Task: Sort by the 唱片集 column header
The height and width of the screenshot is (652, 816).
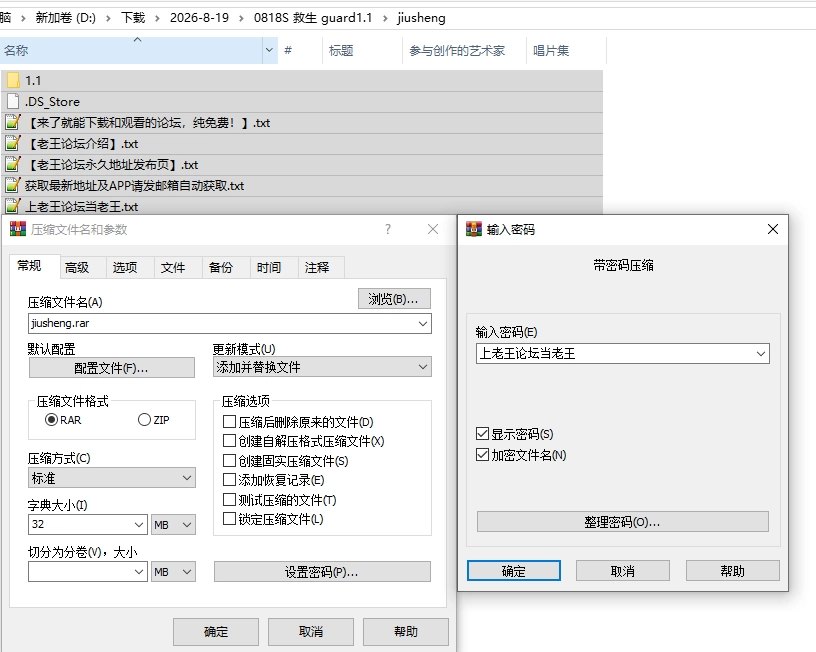Action: [566, 50]
